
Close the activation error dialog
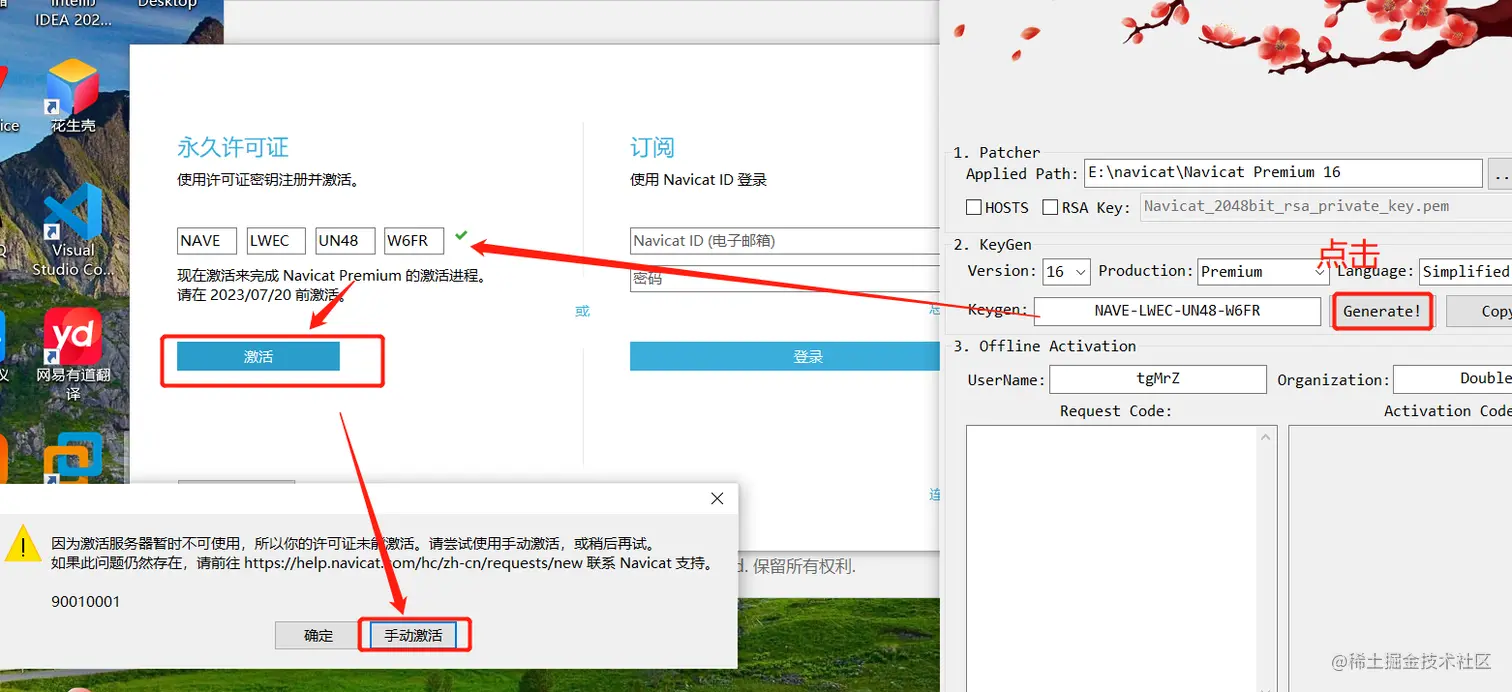pos(717,498)
